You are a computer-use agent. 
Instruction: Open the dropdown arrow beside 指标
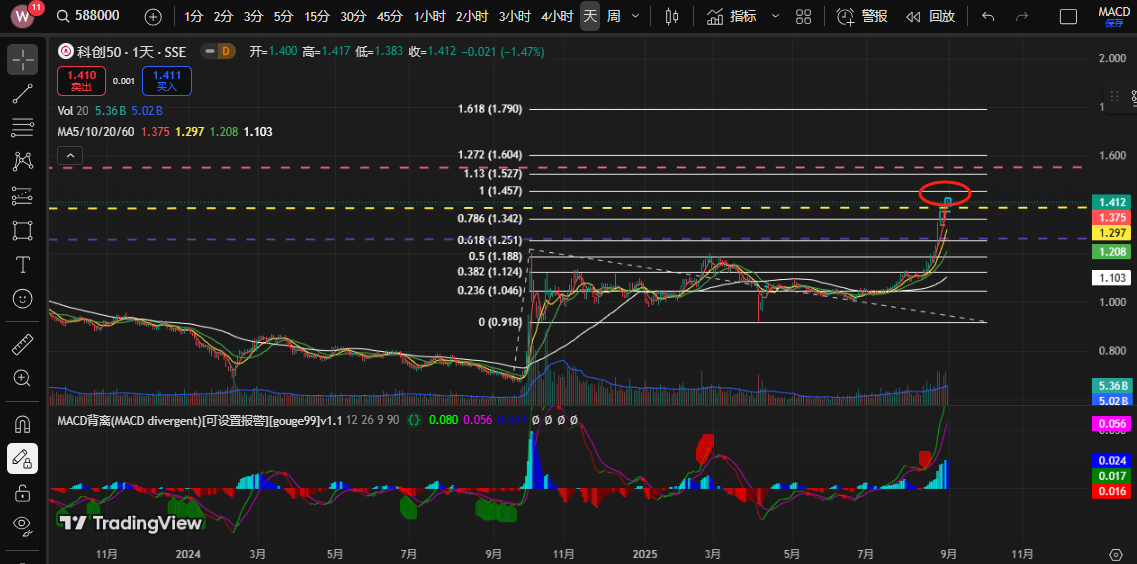[x=776, y=16]
